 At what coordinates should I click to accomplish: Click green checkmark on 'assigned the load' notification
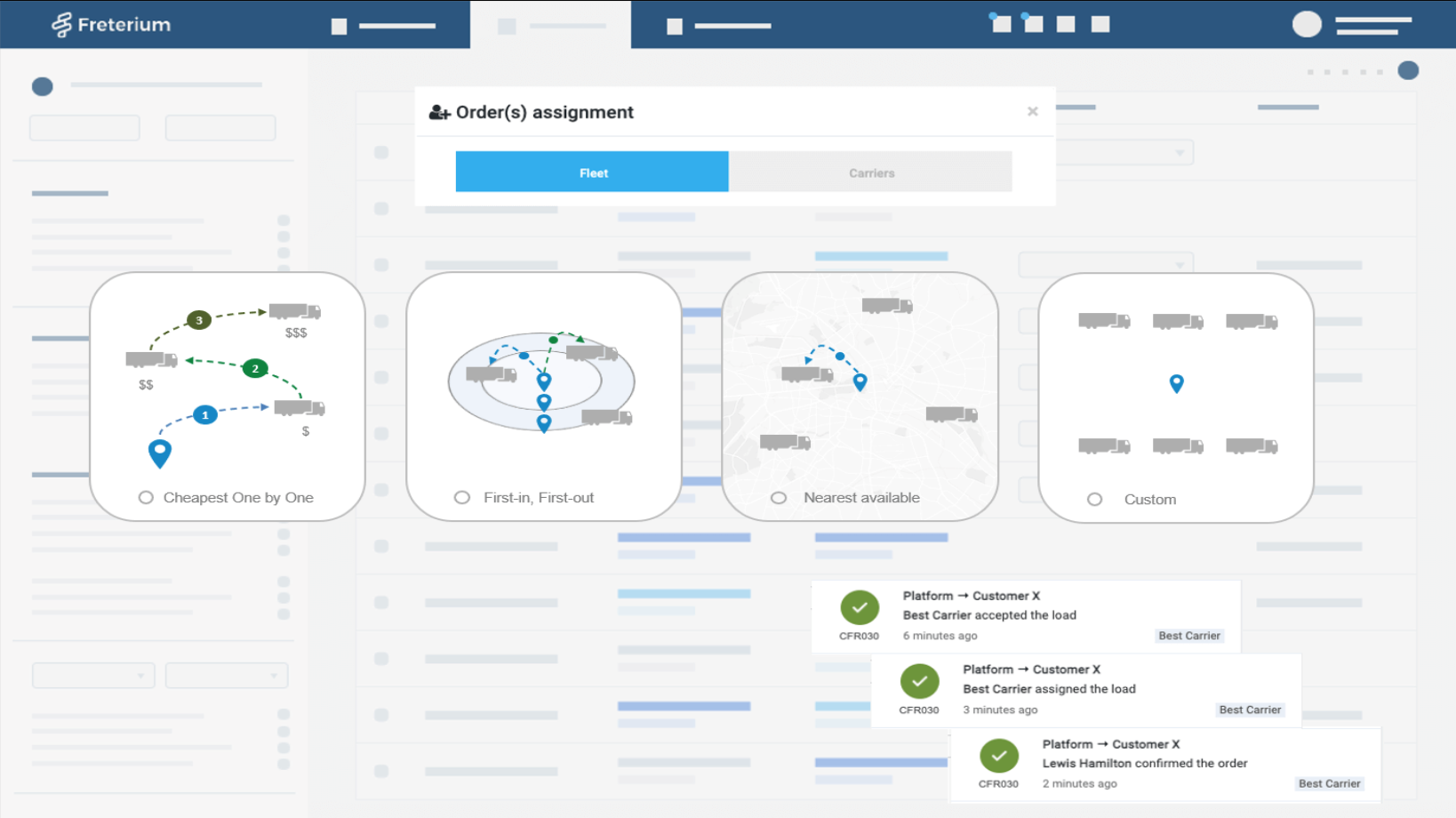click(x=919, y=682)
